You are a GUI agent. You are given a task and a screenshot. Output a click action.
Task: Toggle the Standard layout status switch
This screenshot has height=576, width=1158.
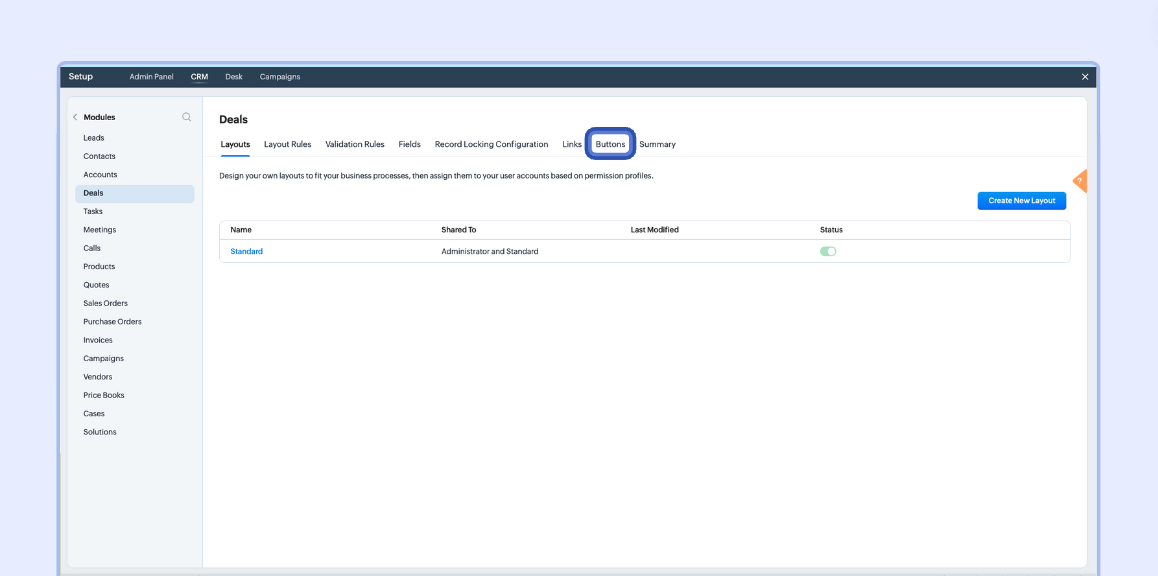[828, 251]
